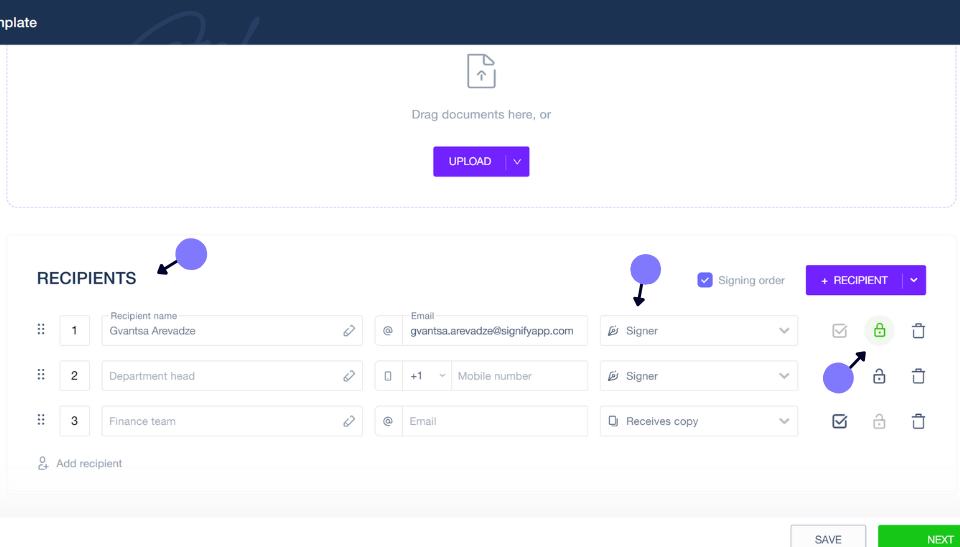960x547 pixels.
Task: Click the RECIPIENTS heading
Action: tap(86, 278)
